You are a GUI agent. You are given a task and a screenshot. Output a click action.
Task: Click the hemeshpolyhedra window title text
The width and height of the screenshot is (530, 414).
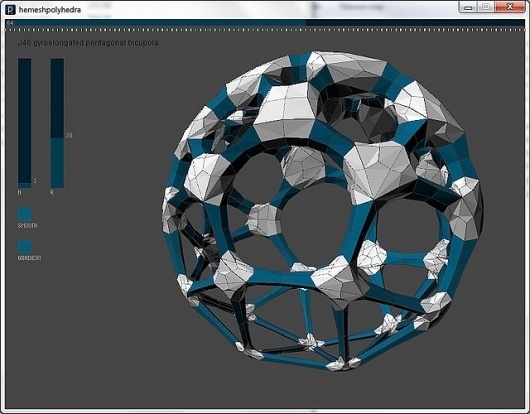tap(50, 10)
